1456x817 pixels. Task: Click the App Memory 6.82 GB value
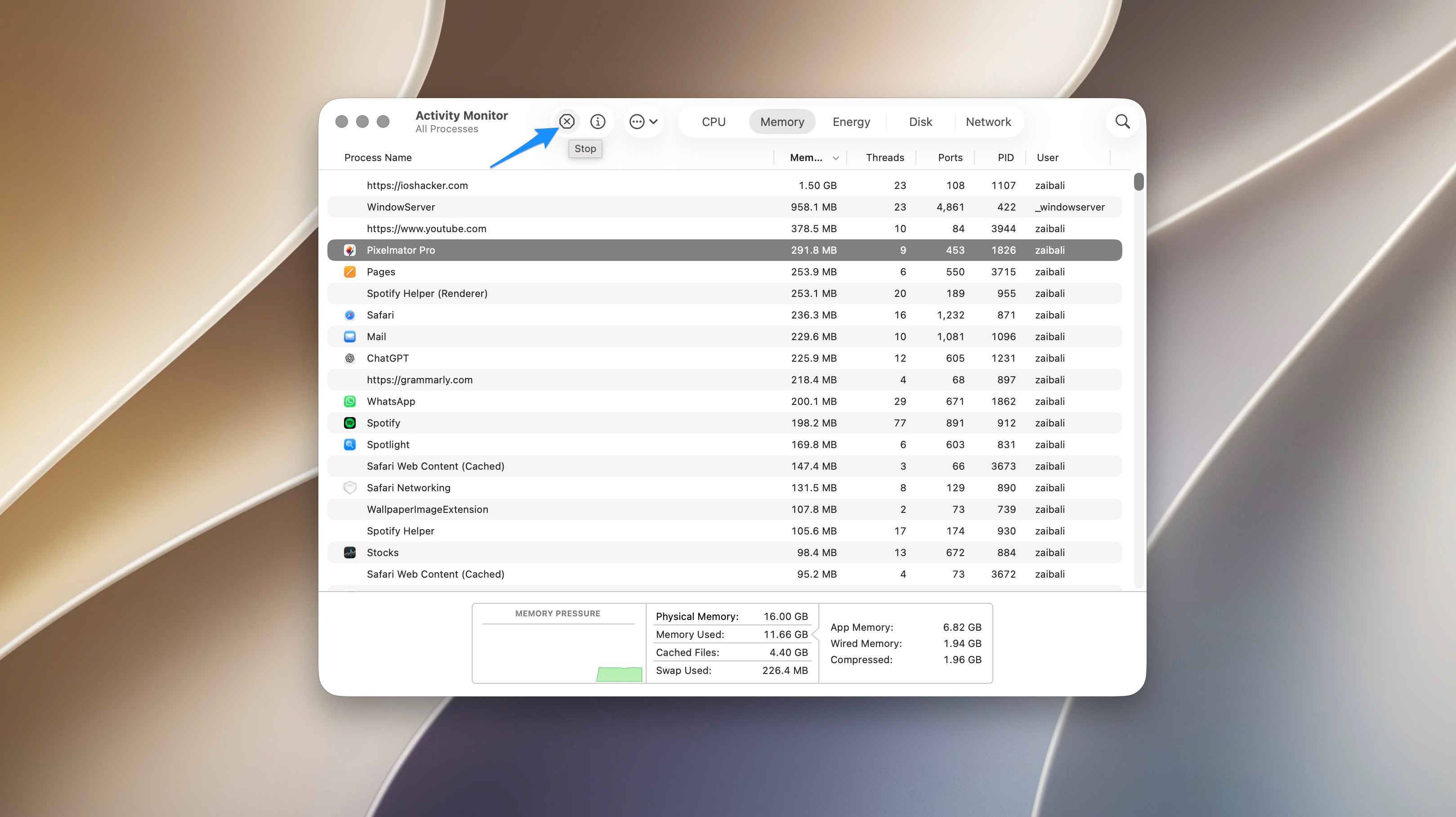tap(962, 627)
